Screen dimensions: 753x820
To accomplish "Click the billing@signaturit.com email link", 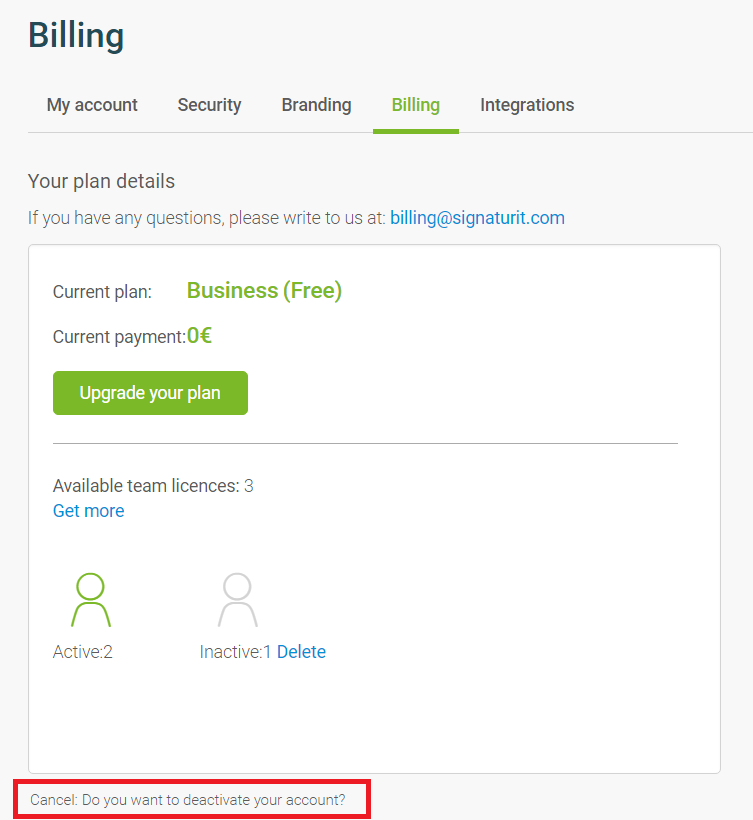I will (x=477, y=218).
